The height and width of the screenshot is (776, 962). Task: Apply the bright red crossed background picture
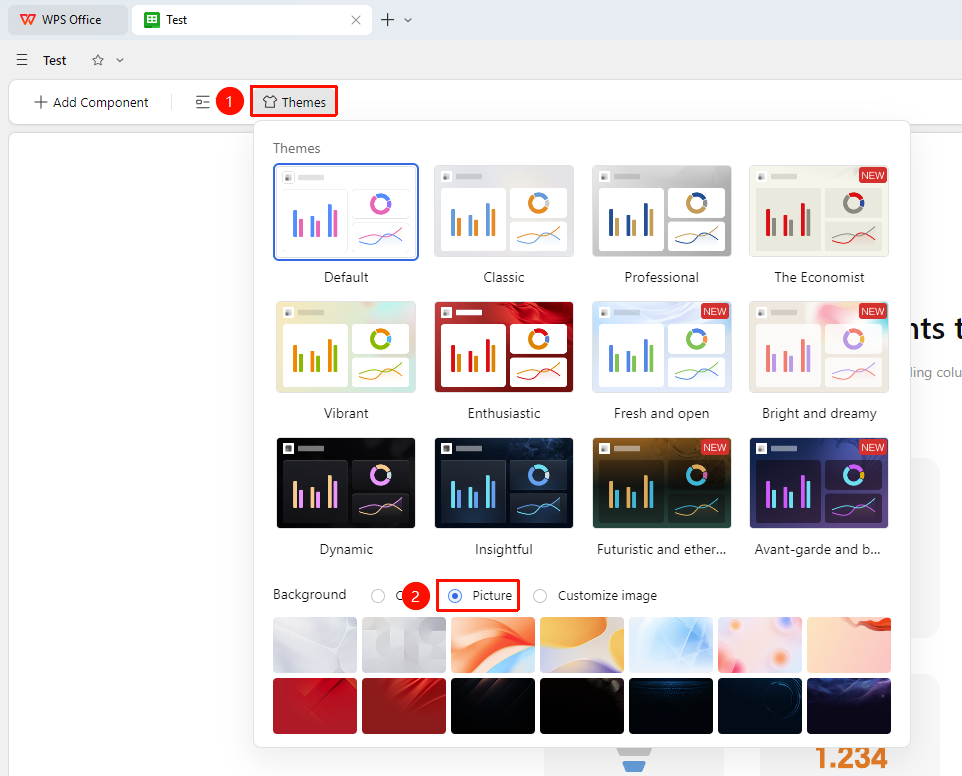(x=315, y=705)
